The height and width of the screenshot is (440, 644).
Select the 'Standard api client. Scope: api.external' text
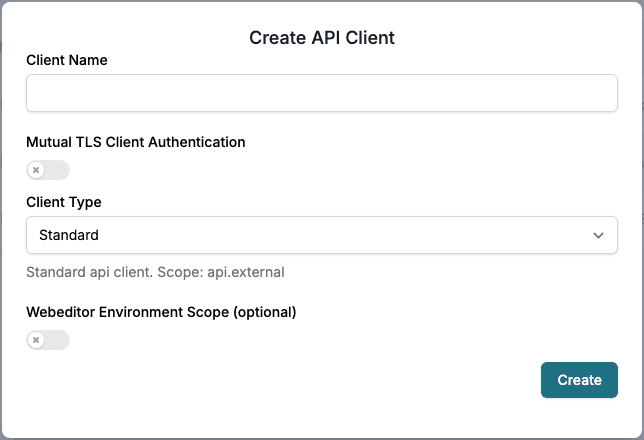(155, 272)
